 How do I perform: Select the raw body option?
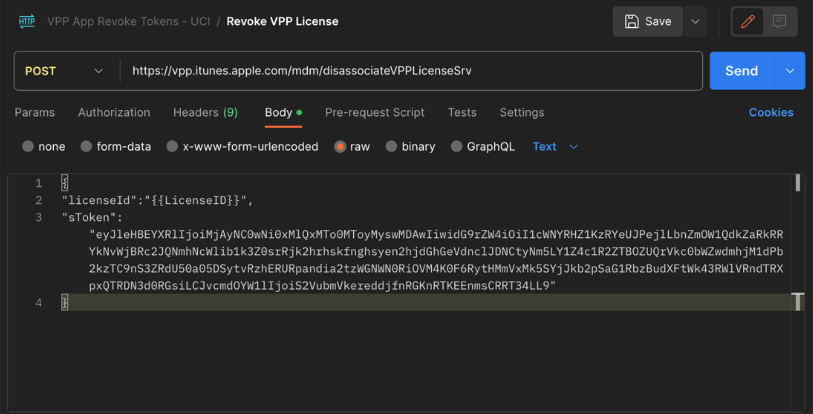coord(341,146)
